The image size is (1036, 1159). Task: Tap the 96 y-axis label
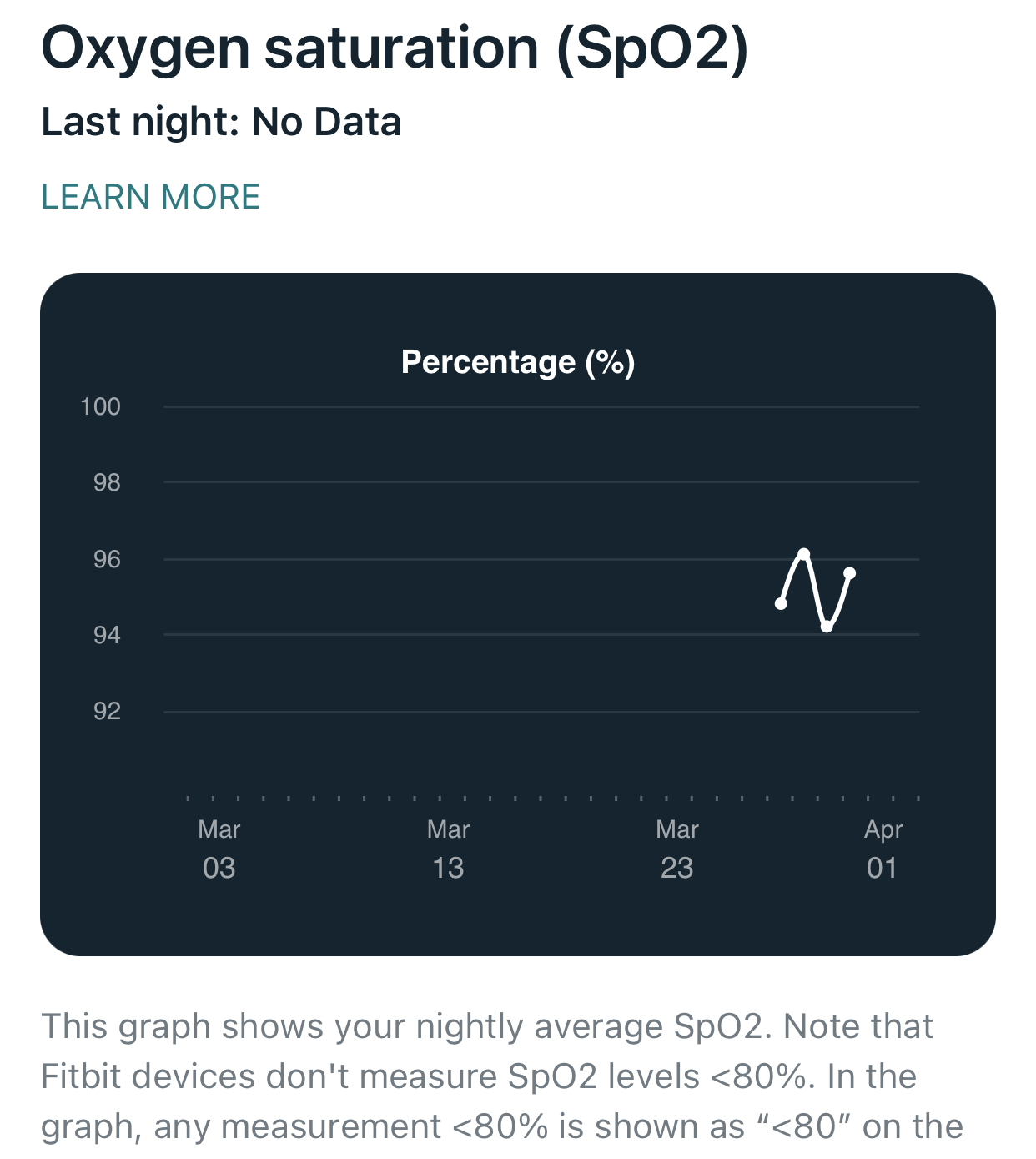(x=107, y=559)
